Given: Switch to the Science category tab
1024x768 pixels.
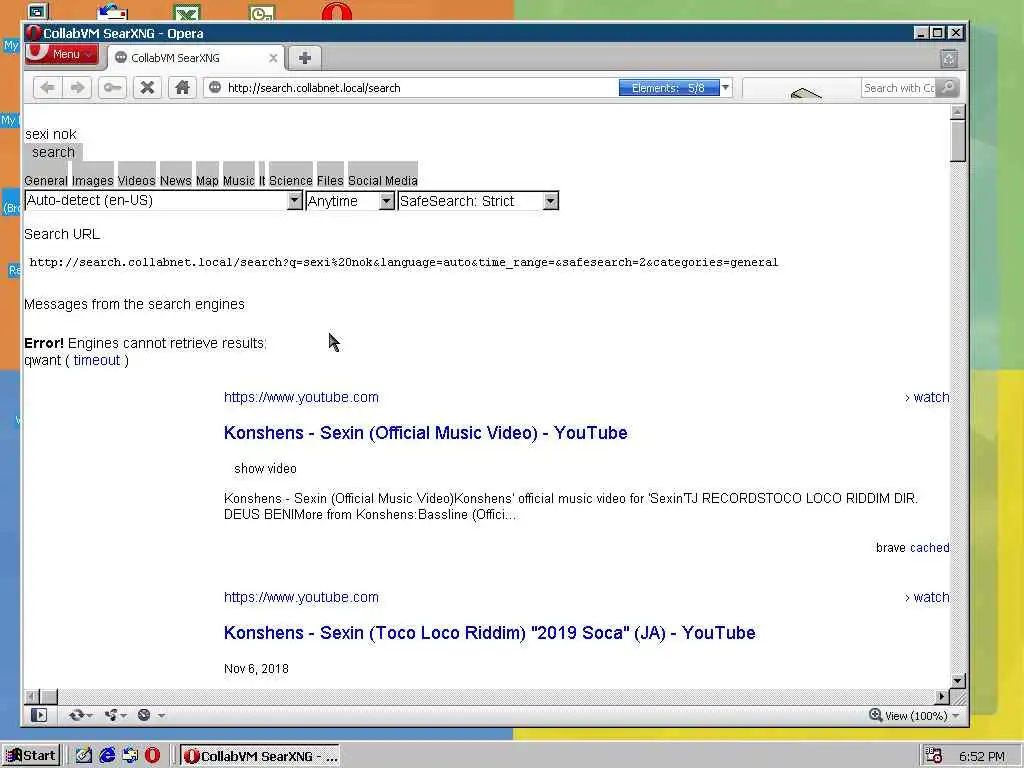Looking at the screenshot, I should pos(291,175).
